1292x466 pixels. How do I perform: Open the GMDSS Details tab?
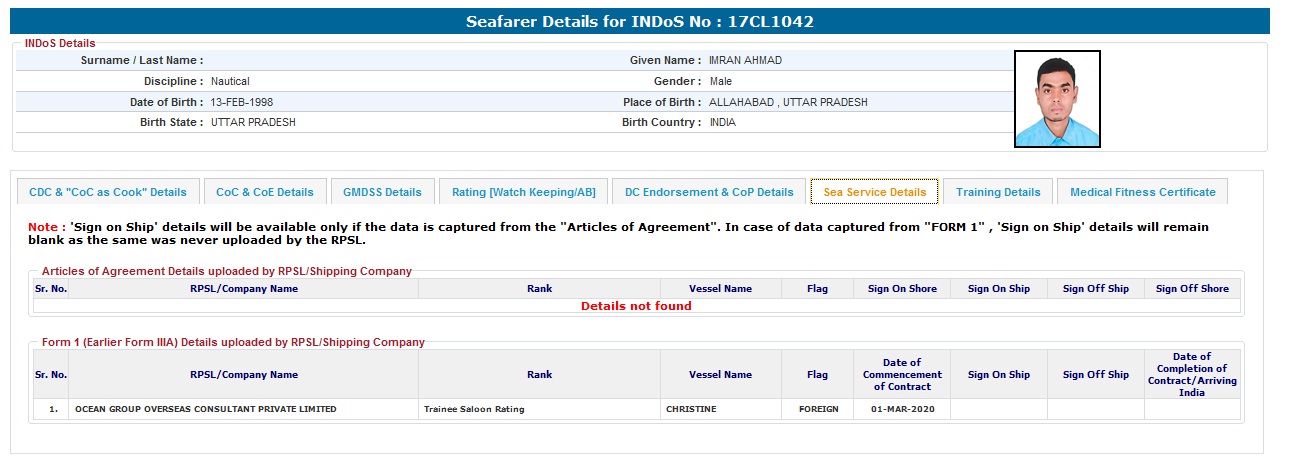382,192
